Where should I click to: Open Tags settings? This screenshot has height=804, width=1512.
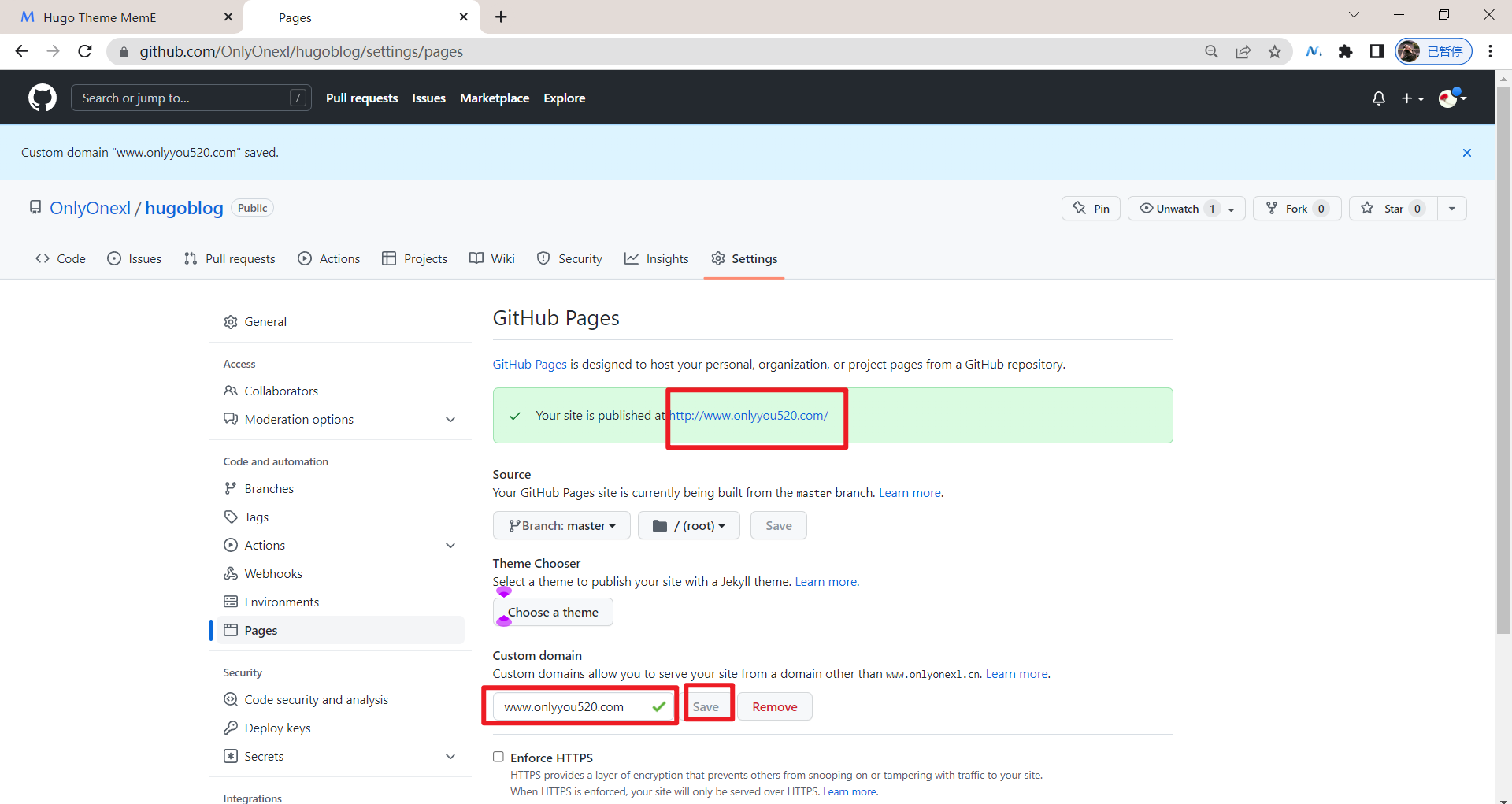tap(340, 517)
